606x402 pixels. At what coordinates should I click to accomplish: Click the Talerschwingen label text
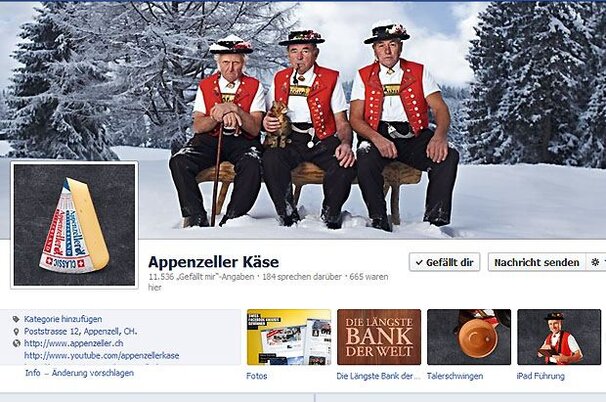[x=455, y=376]
